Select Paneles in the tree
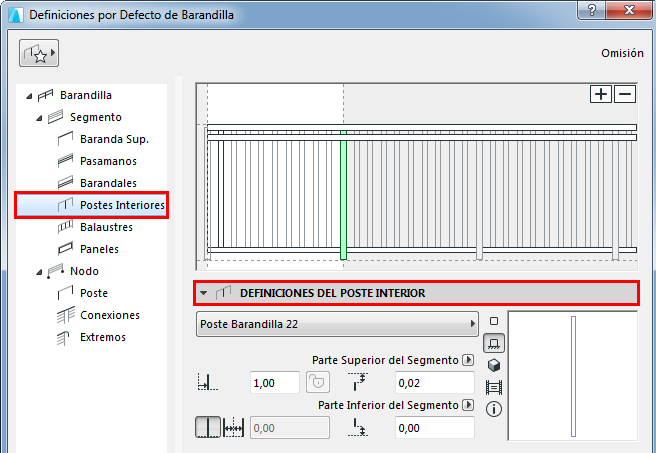Screen dimensions: 656x453 [100, 249]
